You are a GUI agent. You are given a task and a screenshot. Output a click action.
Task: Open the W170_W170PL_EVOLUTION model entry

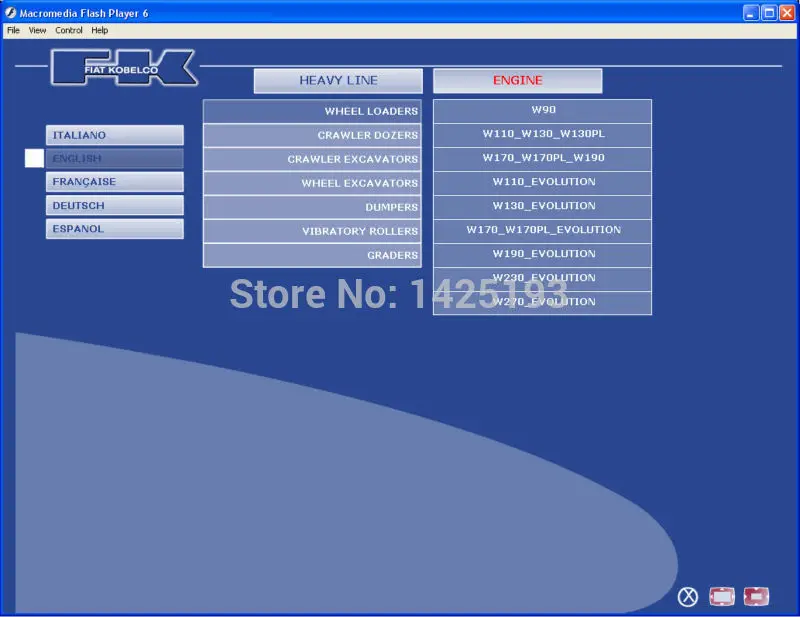click(542, 230)
